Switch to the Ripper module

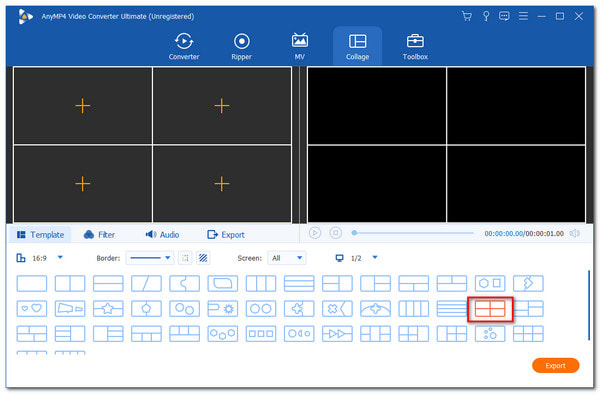241,47
